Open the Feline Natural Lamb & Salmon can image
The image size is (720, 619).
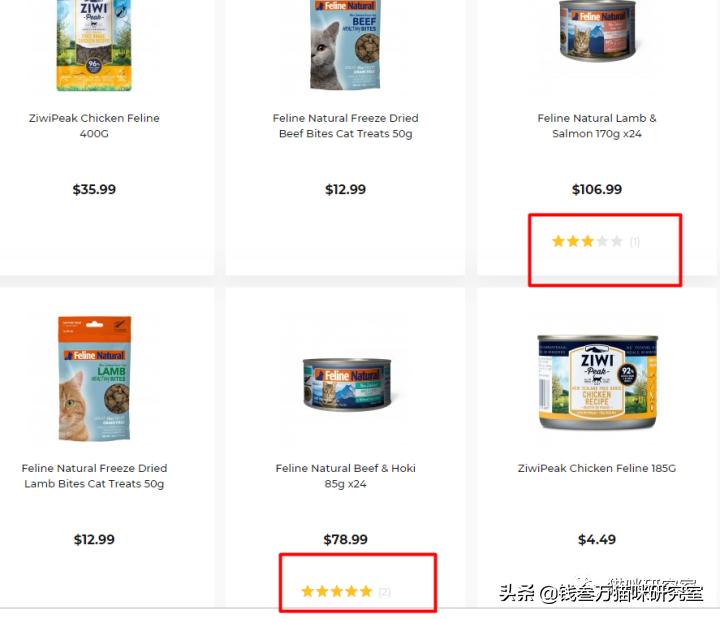597,30
